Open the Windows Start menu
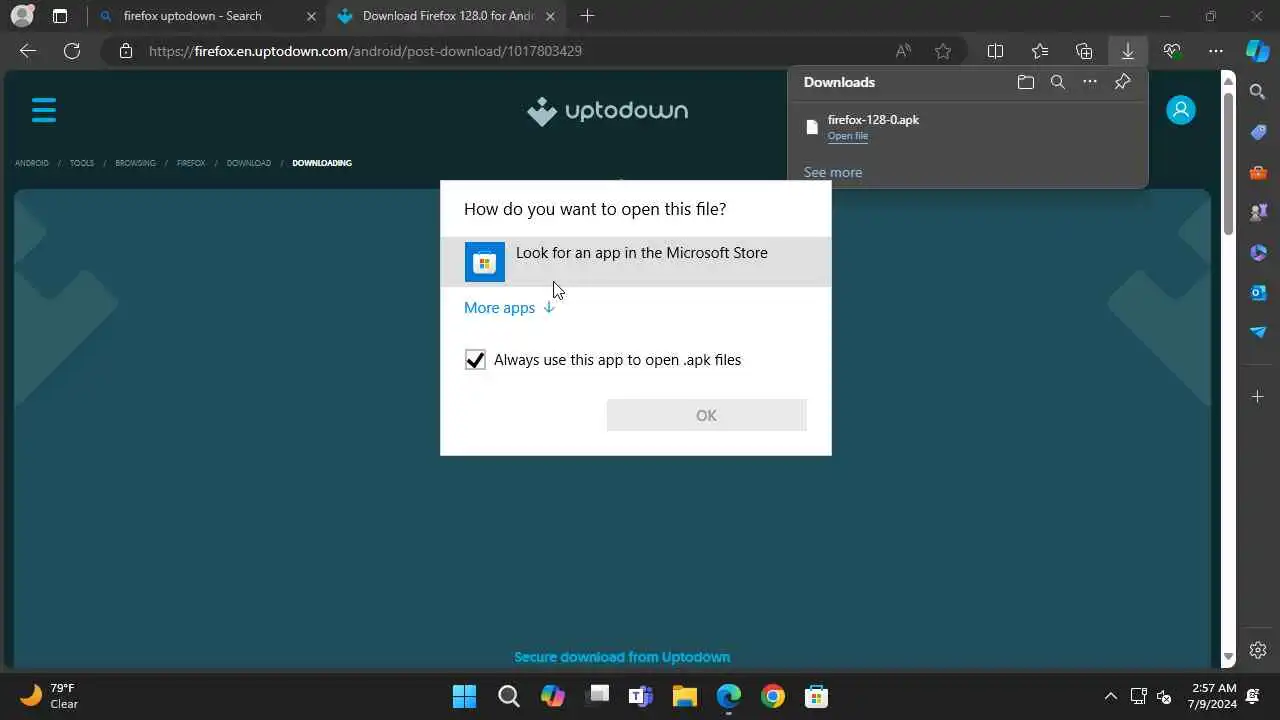The height and width of the screenshot is (720, 1280). click(x=464, y=696)
